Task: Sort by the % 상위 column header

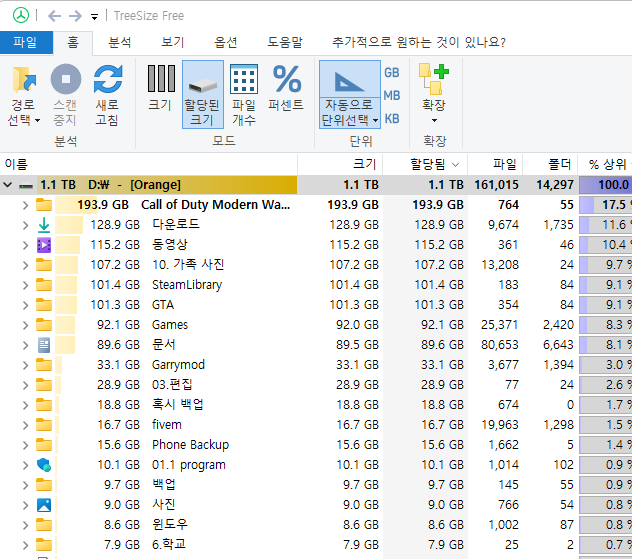Action: [605, 164]
